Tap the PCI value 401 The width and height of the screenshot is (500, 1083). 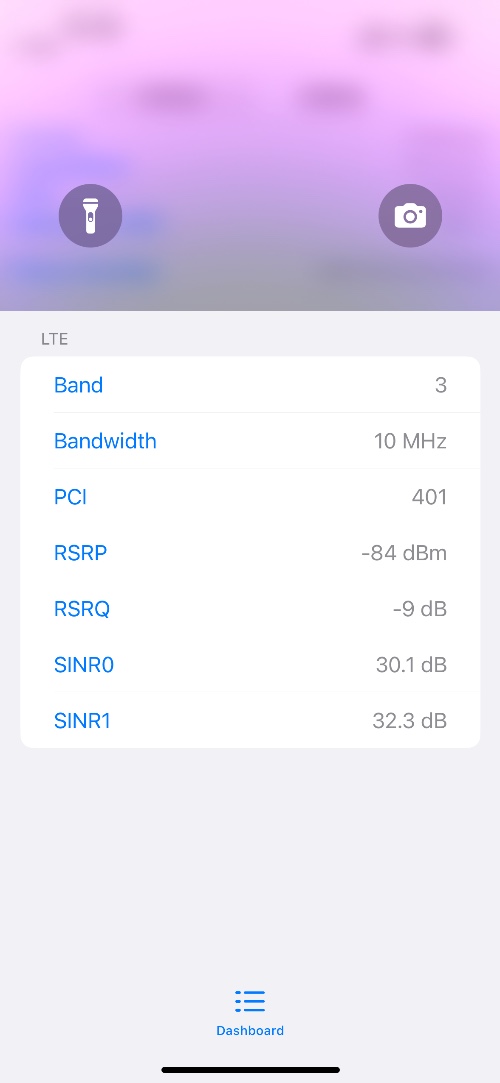coord(430,497)
